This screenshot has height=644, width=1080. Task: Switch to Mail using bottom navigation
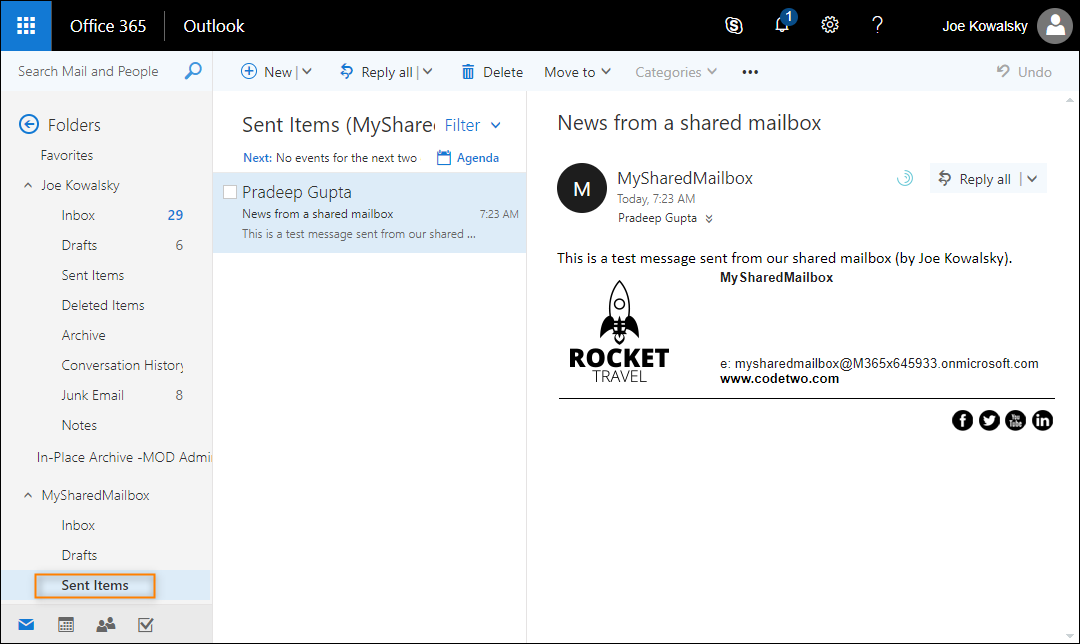click(x=27, y=623)
